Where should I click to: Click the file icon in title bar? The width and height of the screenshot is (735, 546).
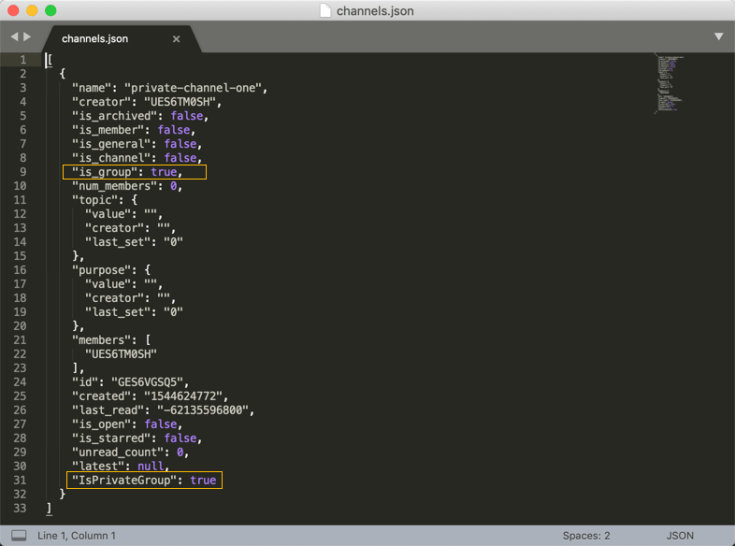click(324, 11)
